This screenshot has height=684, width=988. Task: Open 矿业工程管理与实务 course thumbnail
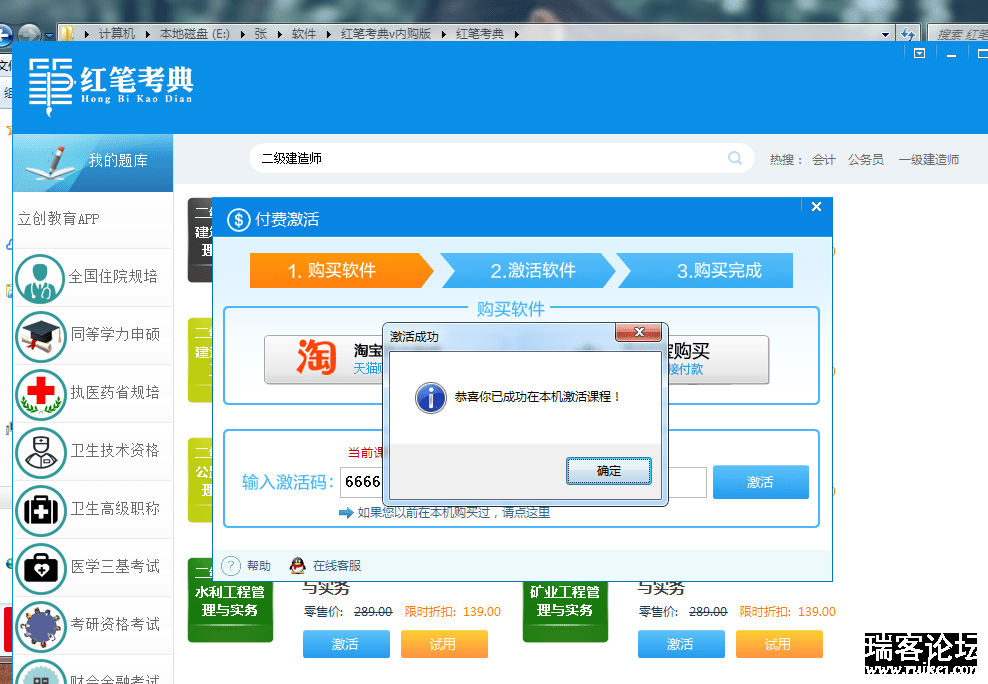click(565, 611)
